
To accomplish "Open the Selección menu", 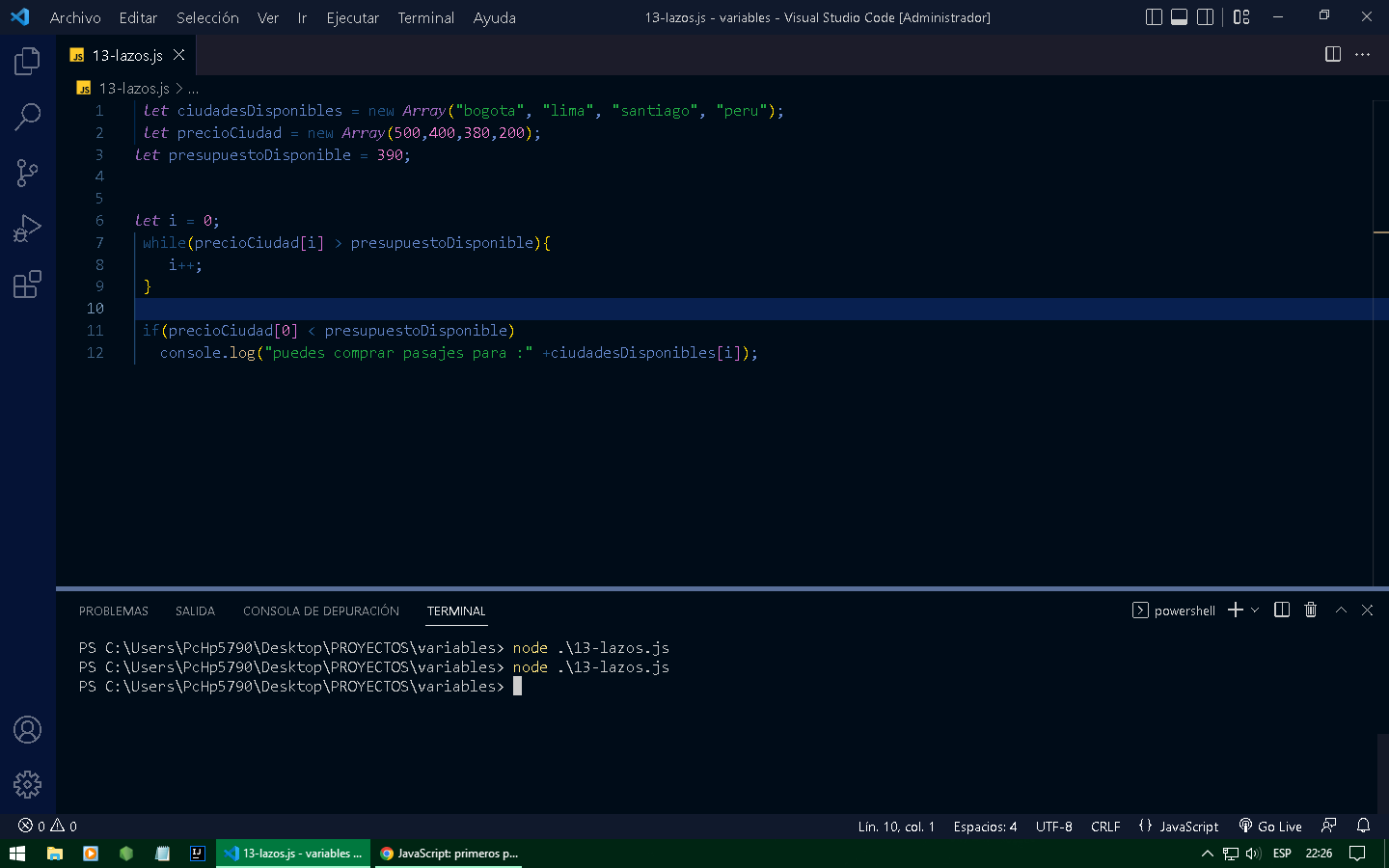I will 207,17.
